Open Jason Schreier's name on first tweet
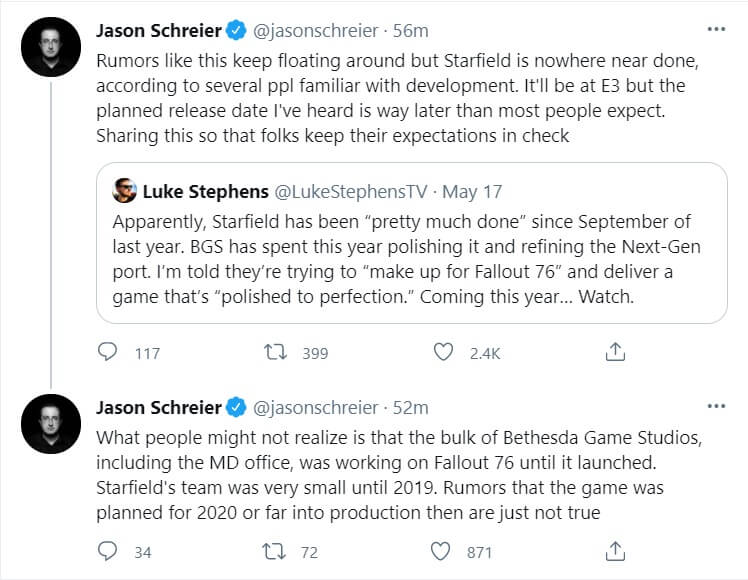 (x=159, y=31)
